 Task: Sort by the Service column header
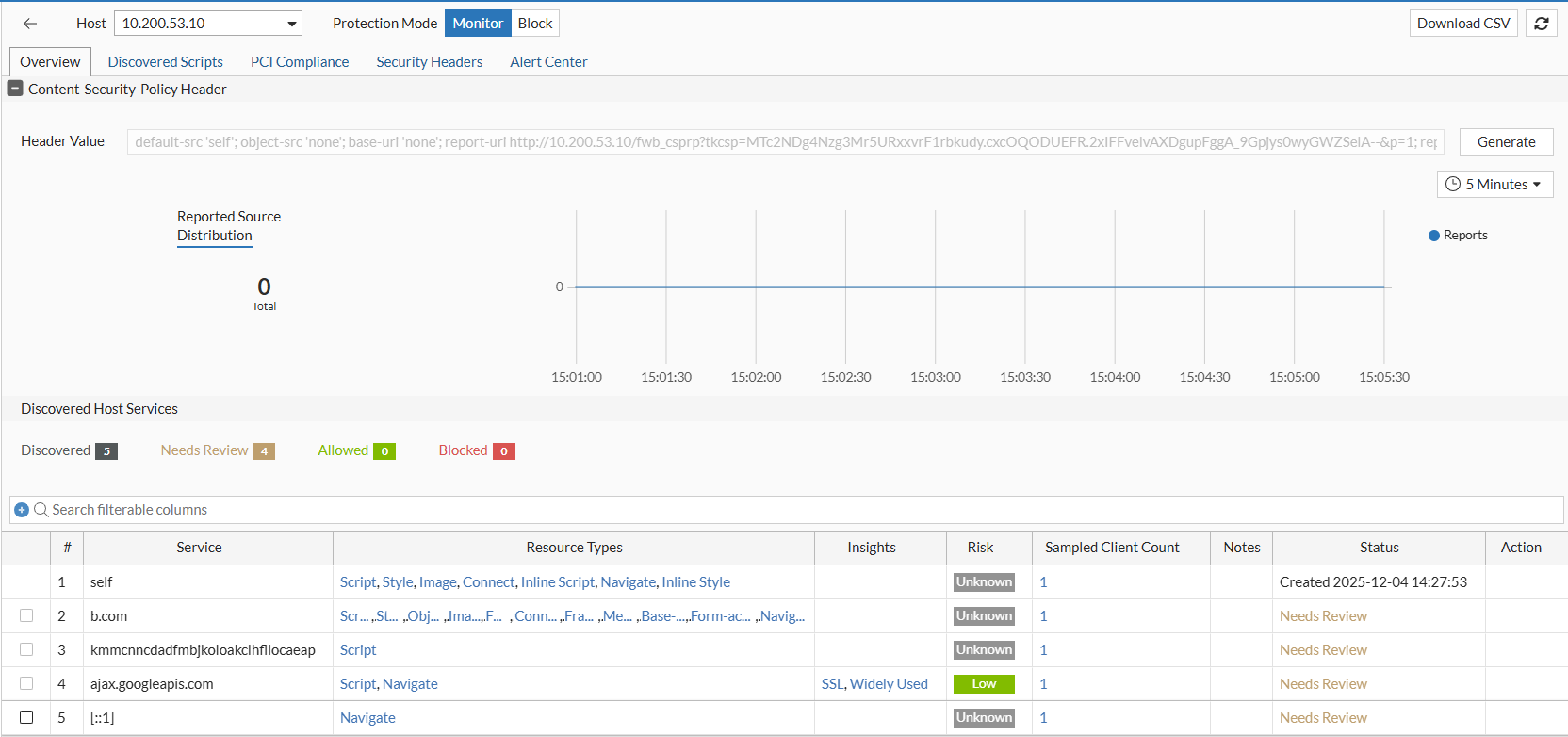pyautogui.click(x=199, y=548)
